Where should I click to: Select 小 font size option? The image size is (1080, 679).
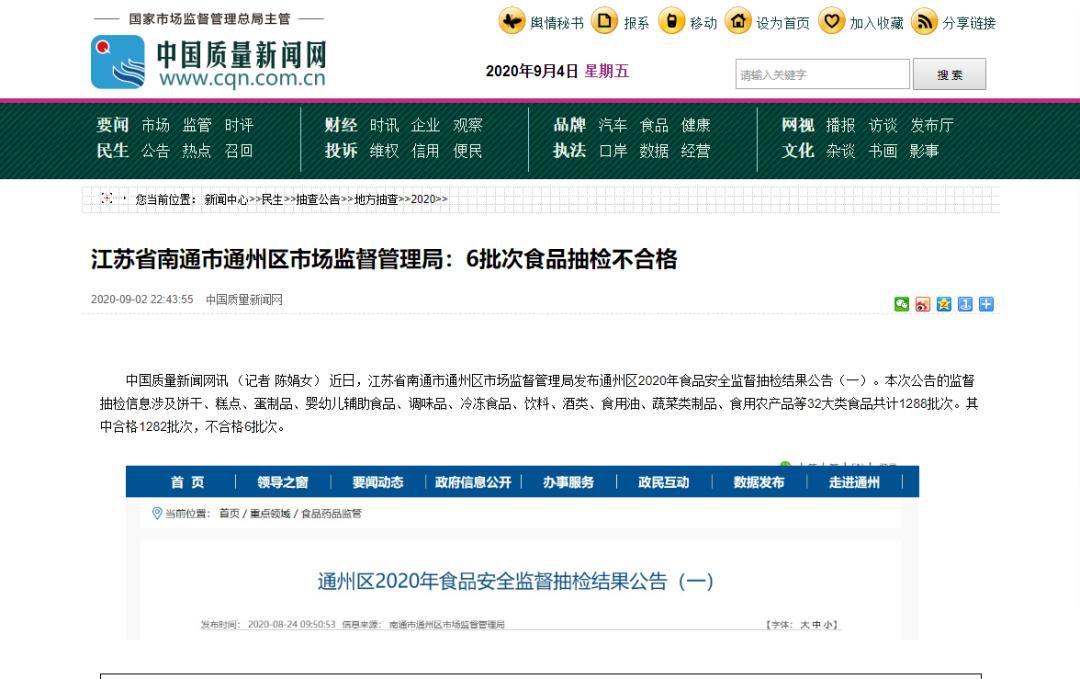pyautogui.click(x=827, y=622)
